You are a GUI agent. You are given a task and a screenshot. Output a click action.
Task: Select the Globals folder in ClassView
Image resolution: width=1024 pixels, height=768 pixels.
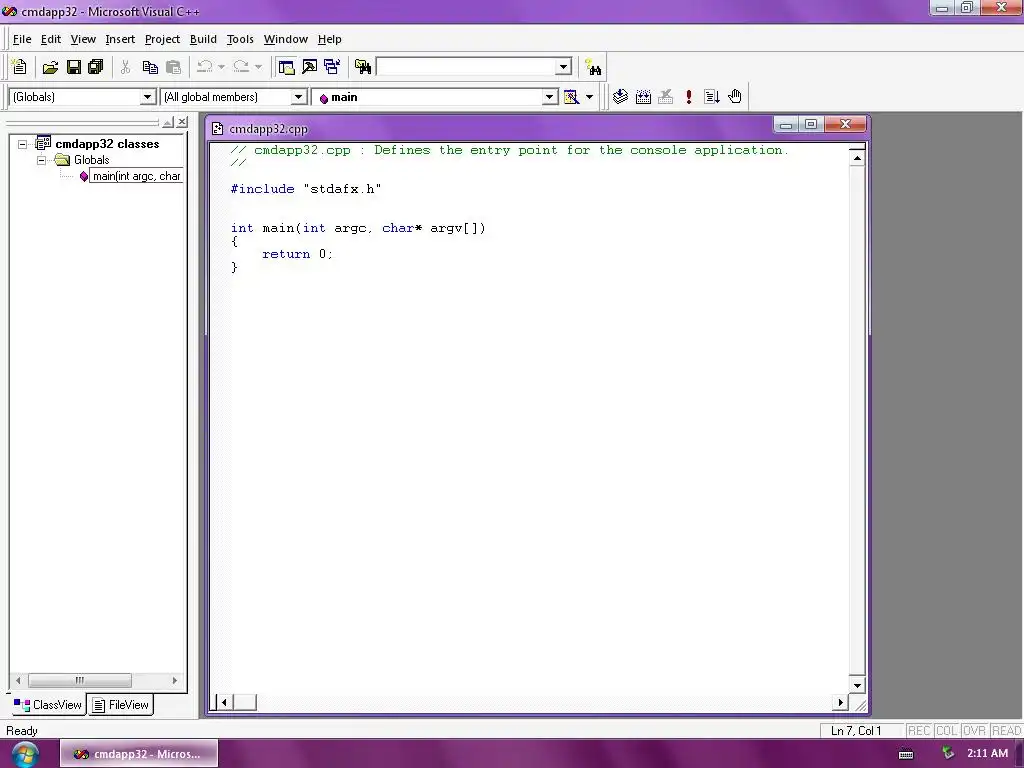(91, 160)
